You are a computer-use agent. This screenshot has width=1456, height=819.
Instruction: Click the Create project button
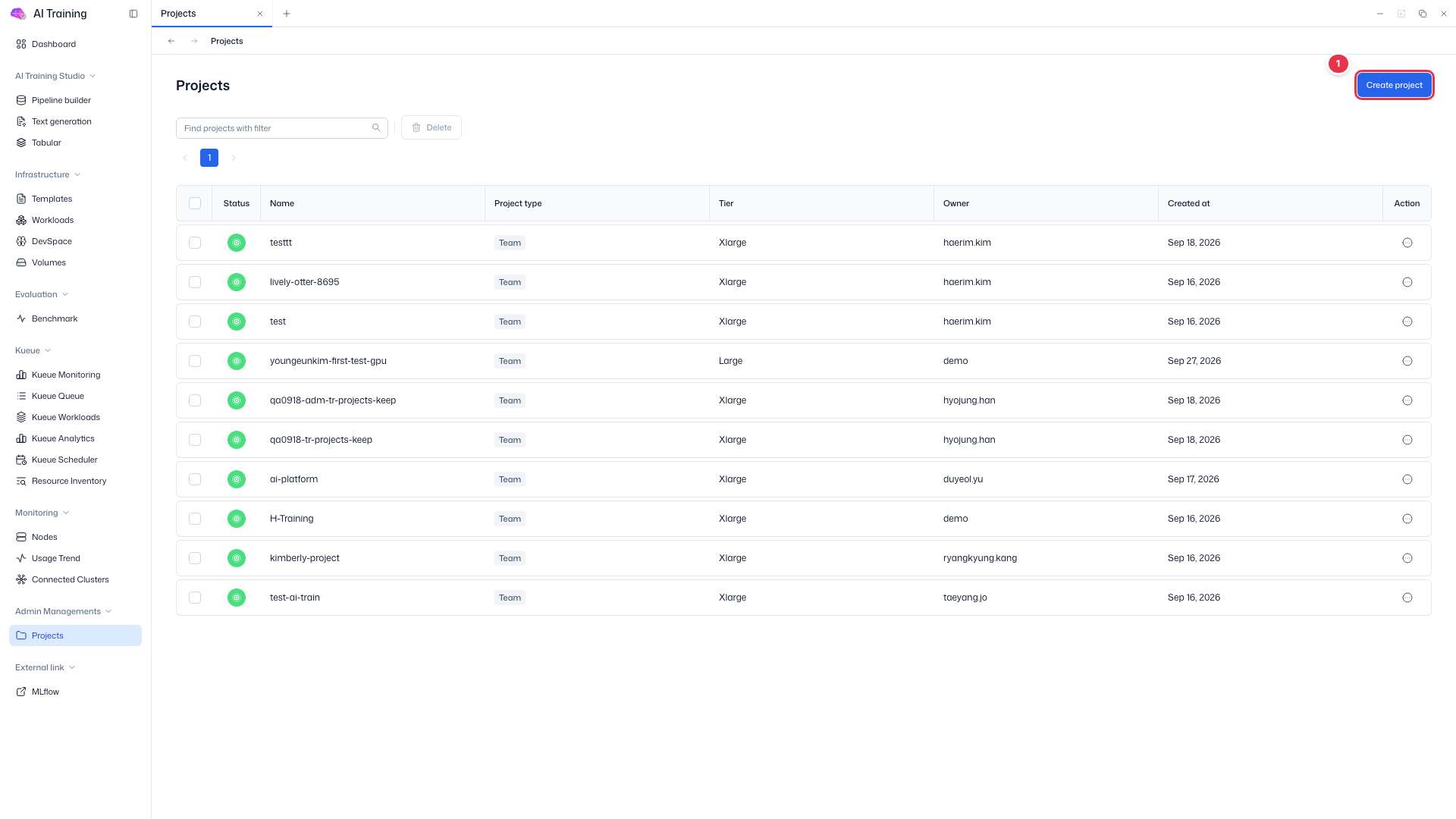coord(1394,85)
